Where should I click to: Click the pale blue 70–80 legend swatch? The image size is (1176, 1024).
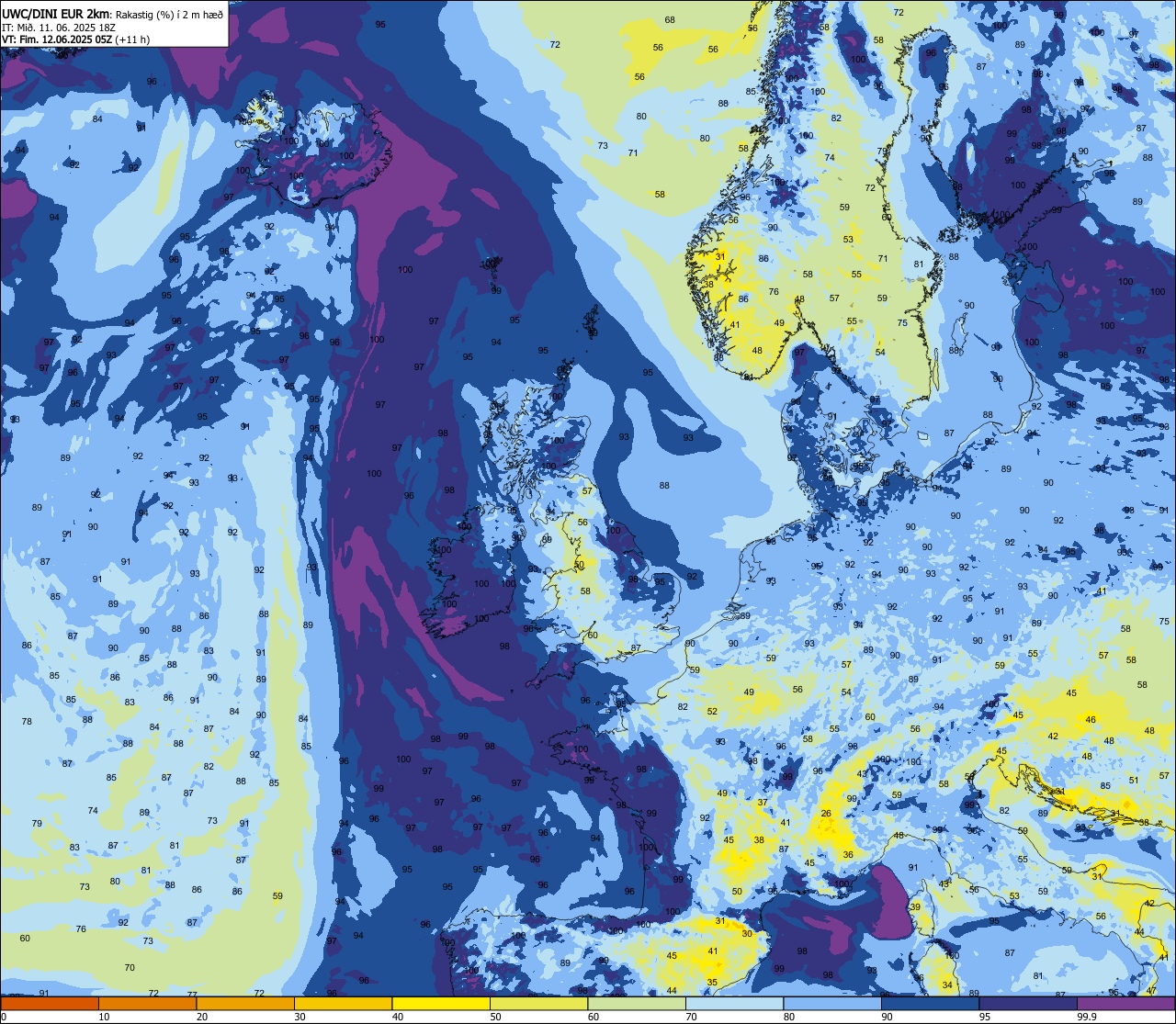click(x=734, y=1004)
